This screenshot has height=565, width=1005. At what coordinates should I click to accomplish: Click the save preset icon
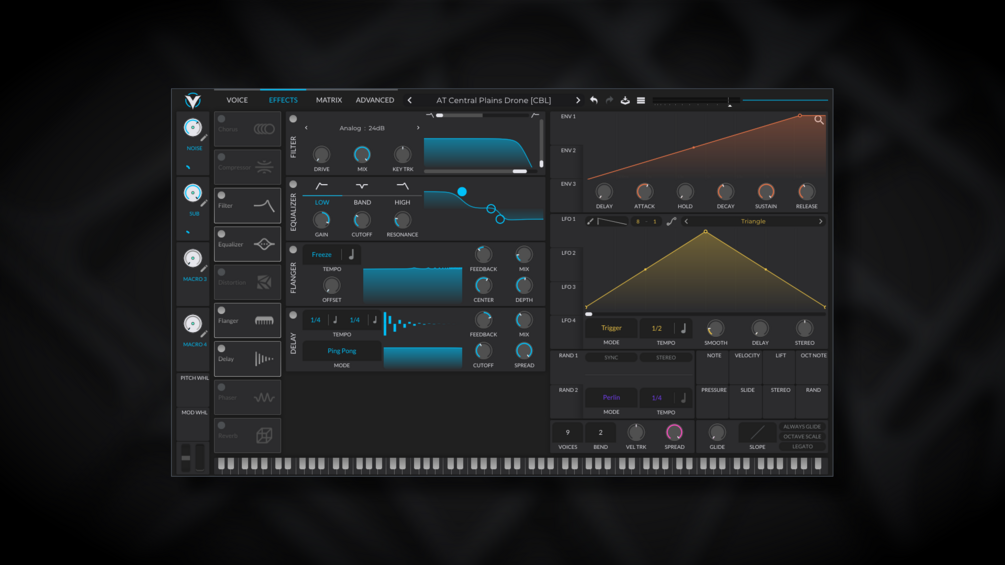point(625,100)
